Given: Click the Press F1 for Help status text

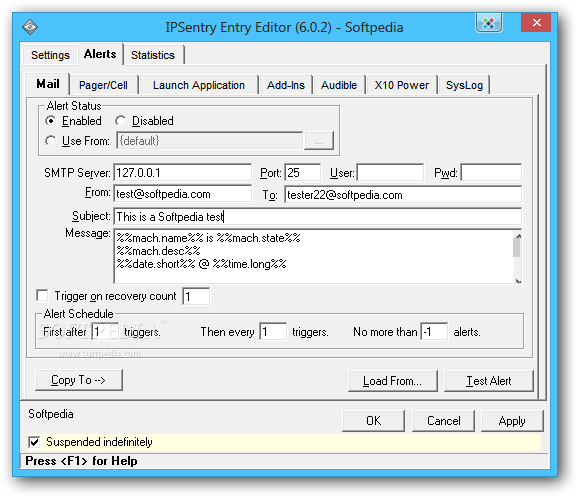Looking at the screenshot, I should coord(81,461).
